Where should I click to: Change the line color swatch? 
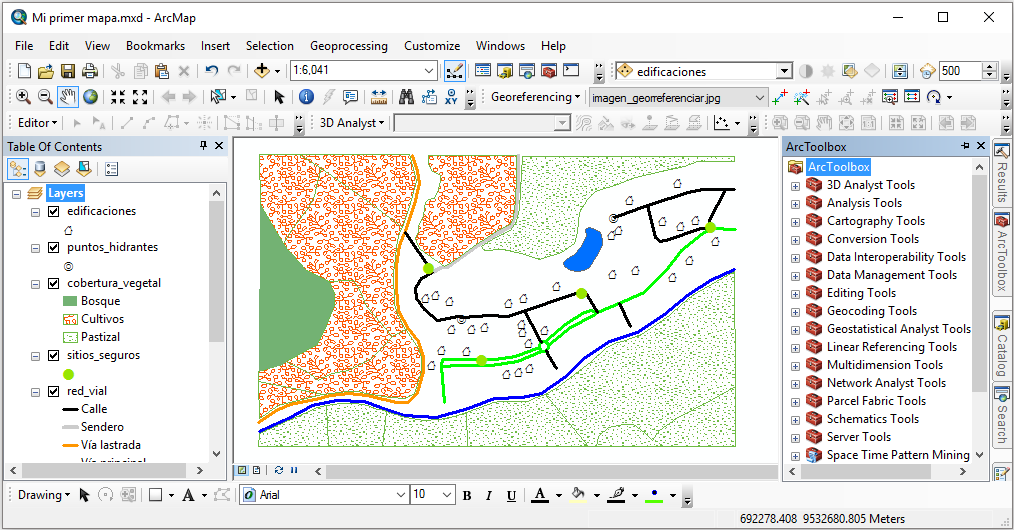click(616, 496)
